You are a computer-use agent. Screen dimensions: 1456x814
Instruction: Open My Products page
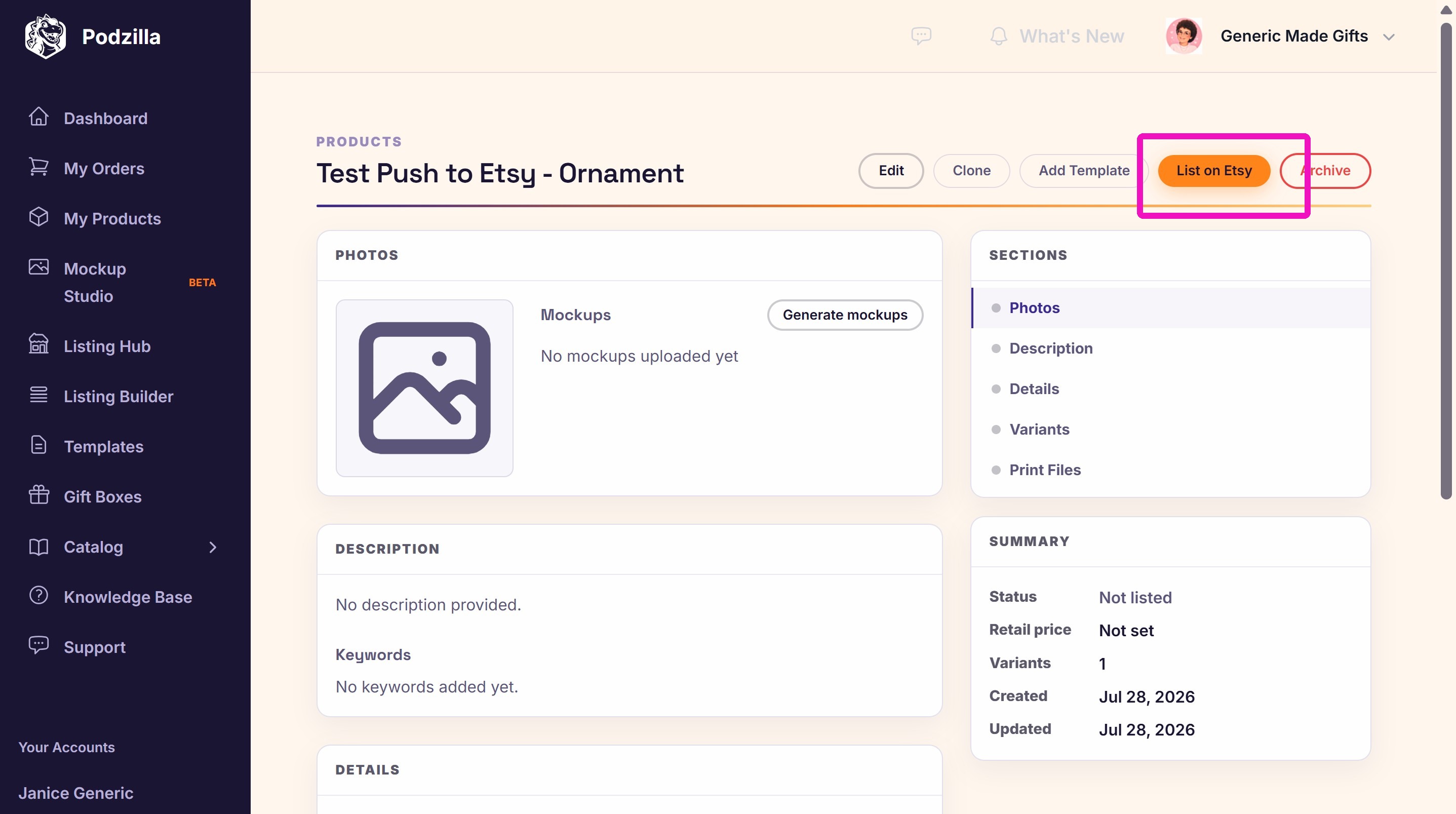tap(112, 219)
